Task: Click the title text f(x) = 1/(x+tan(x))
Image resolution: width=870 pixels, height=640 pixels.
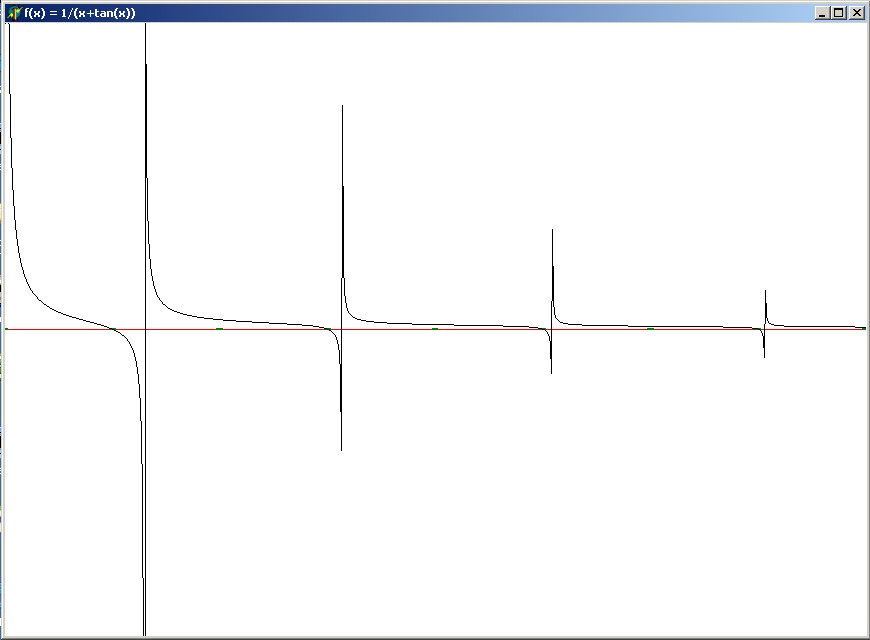Action: [x=80, y=13]
